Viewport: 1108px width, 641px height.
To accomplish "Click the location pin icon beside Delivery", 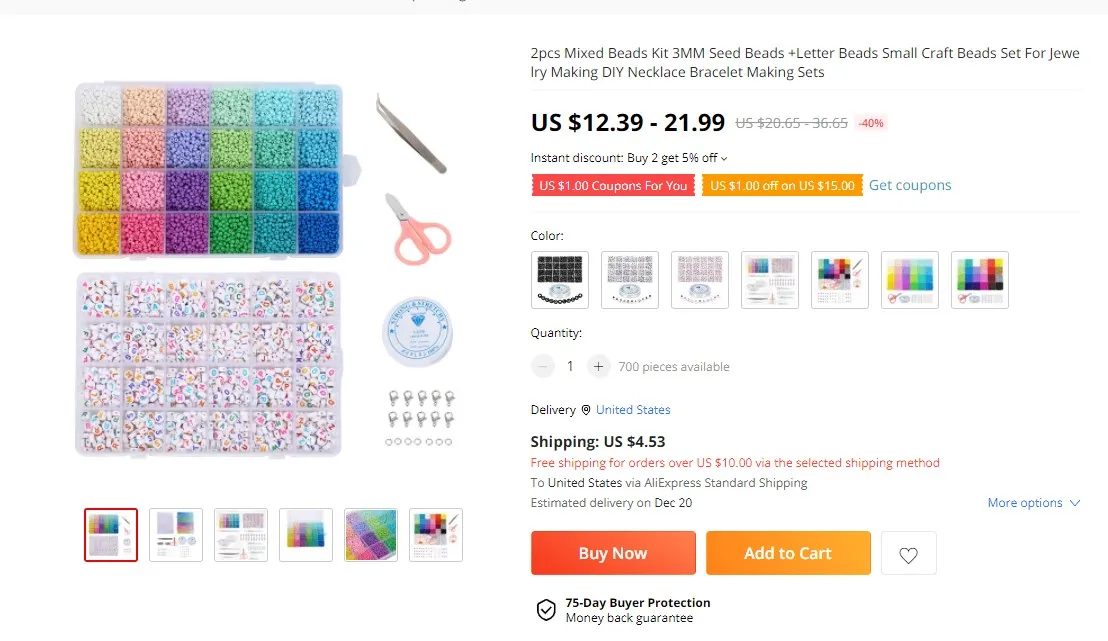I will pyautogui.click(x=586, y=410).
